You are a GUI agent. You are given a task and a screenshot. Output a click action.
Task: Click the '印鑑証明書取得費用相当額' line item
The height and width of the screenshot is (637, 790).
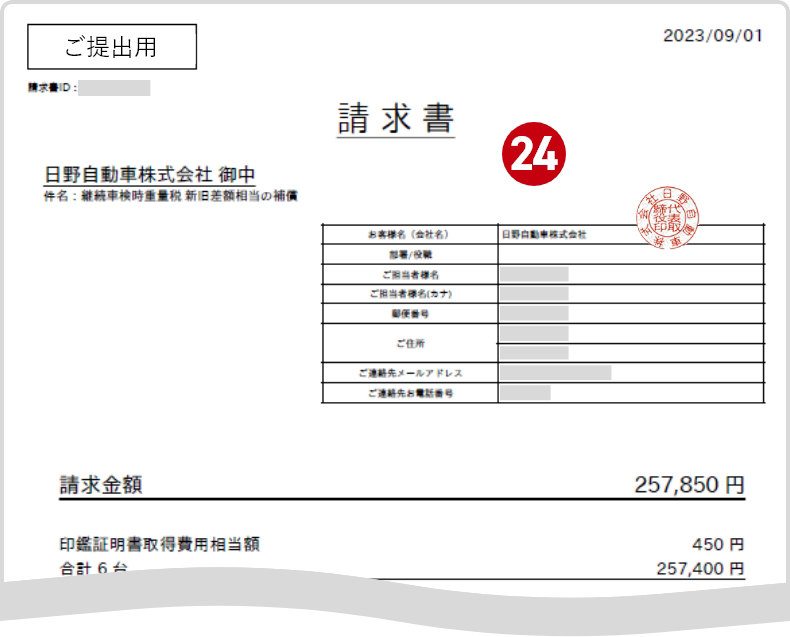[x=160, y=544]
